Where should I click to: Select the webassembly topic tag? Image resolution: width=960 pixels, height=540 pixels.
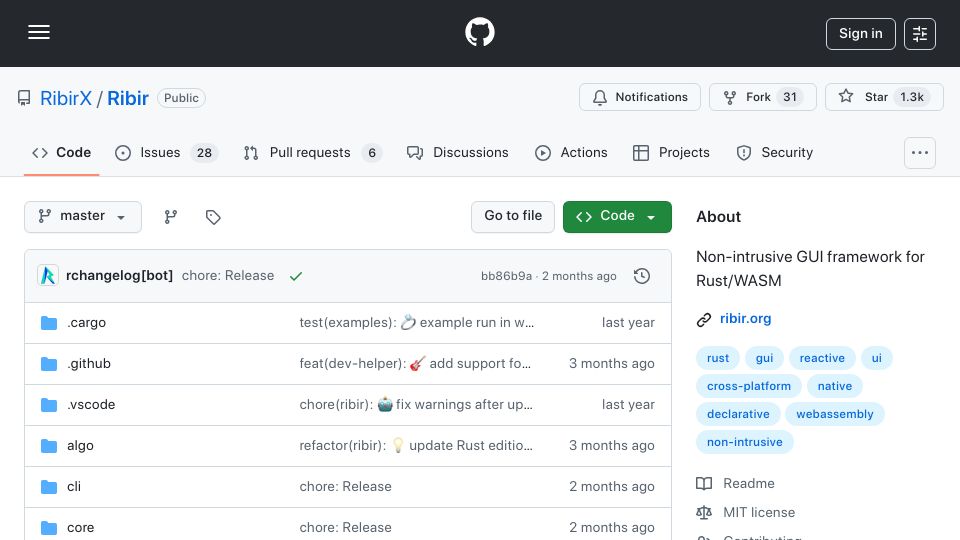(x=834, y=414)
